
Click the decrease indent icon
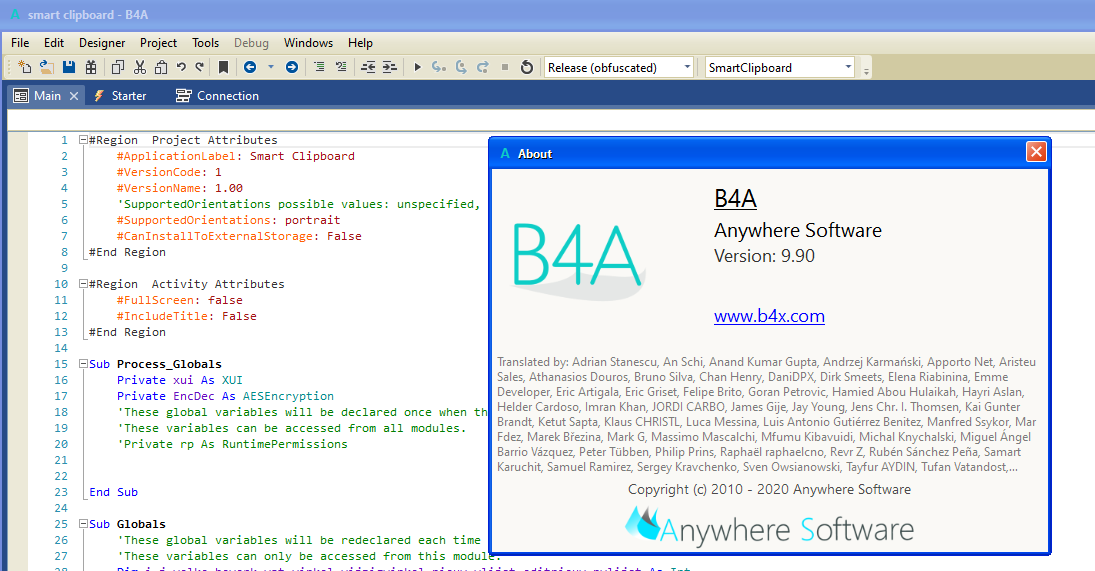pyautogui.click(x=368, y=67)
